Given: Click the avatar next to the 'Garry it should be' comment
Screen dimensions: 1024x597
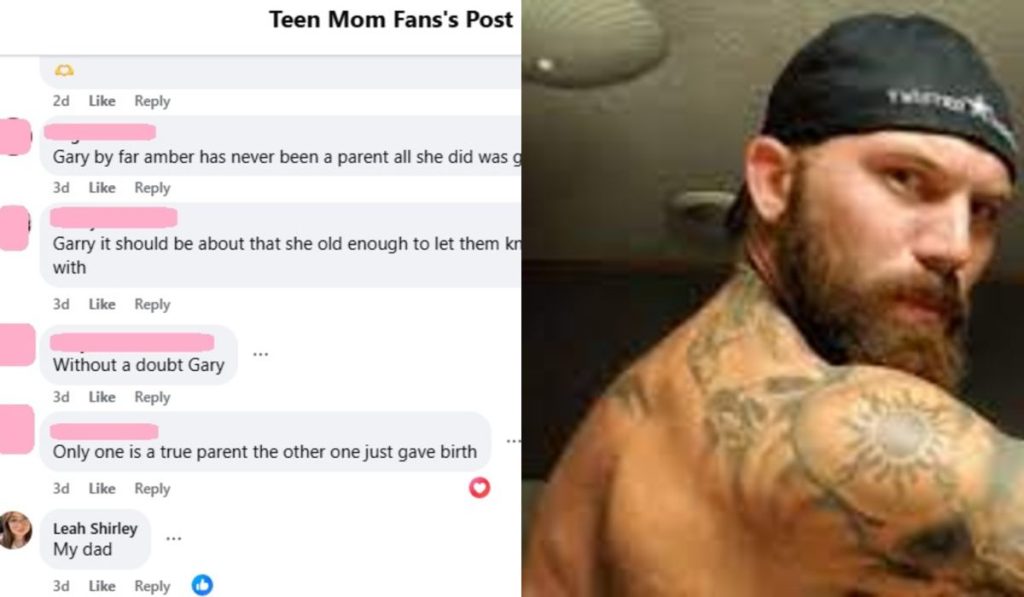Looking at the screenshot, I should tap(14, 227).
